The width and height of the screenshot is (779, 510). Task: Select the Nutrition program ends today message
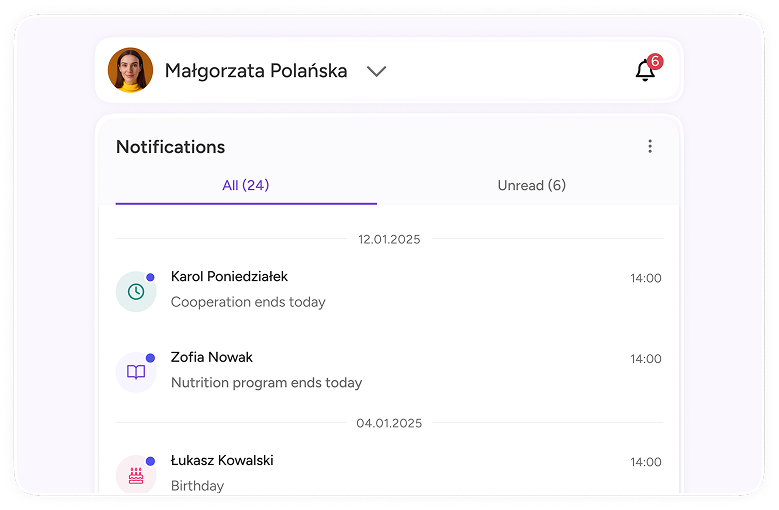click(266, 382)
